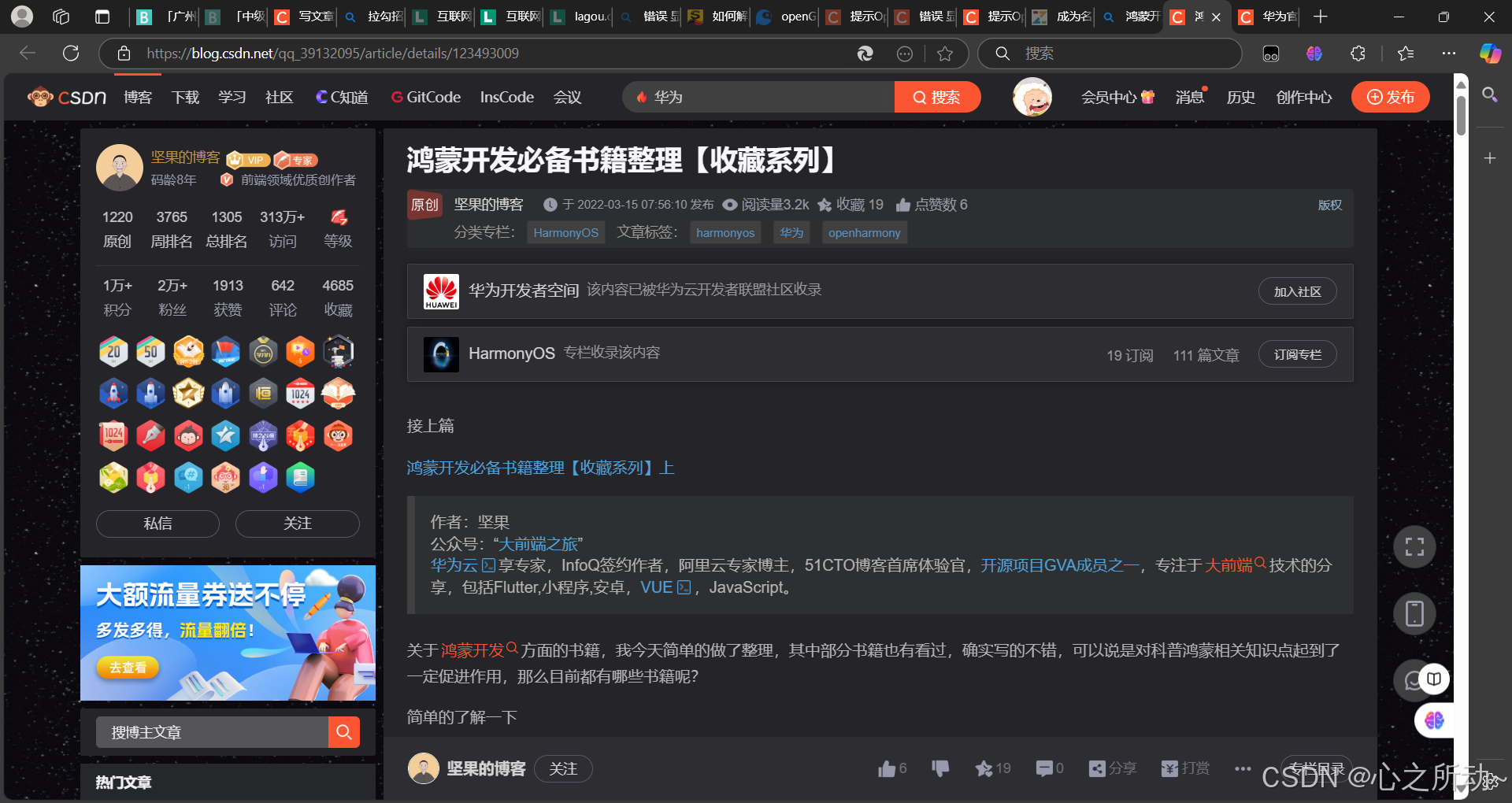This screenshot has width=1512, height=803.
Task: Open 创作中心
Action: click(x=1304, y=97)
